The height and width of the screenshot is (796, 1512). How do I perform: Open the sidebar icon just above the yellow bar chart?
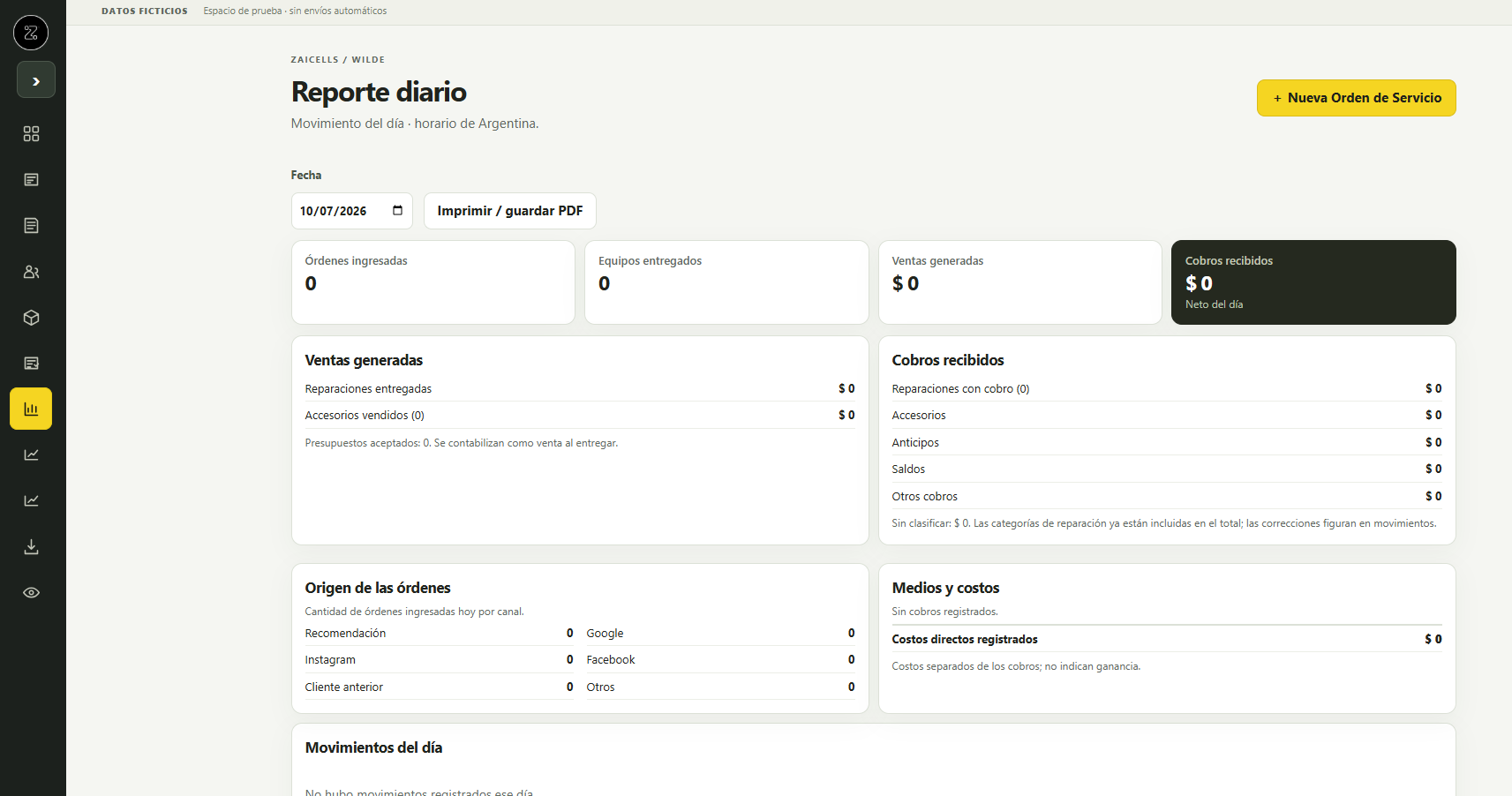coord(31,363)
